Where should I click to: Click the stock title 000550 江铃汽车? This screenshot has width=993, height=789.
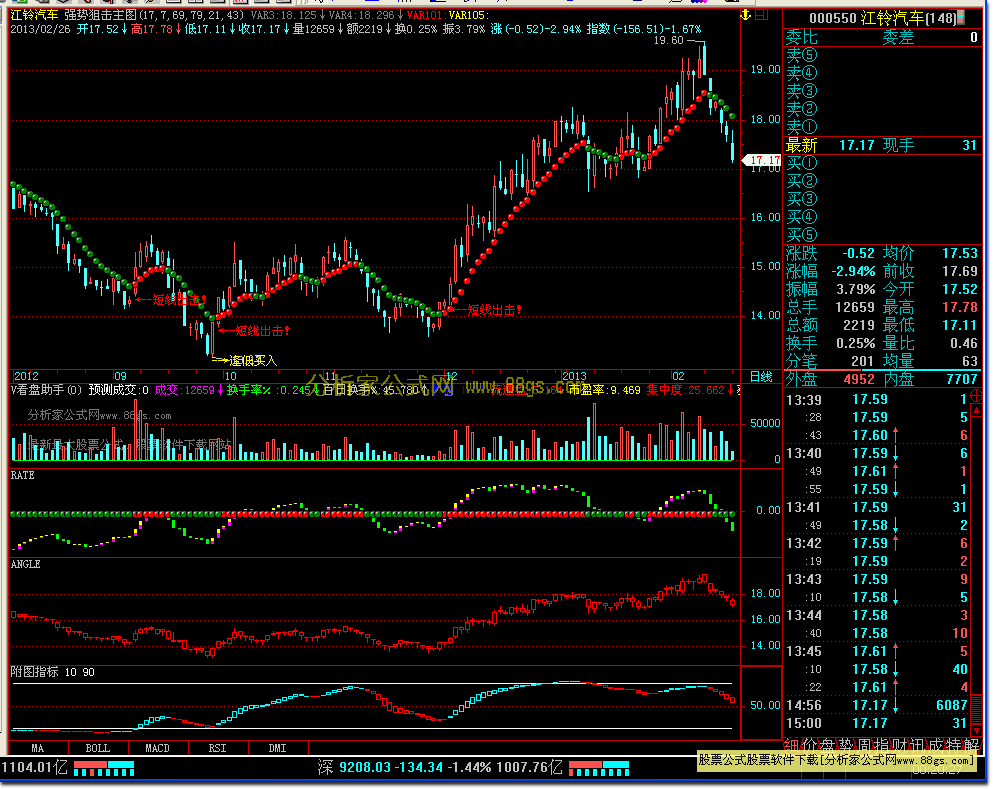882,18
